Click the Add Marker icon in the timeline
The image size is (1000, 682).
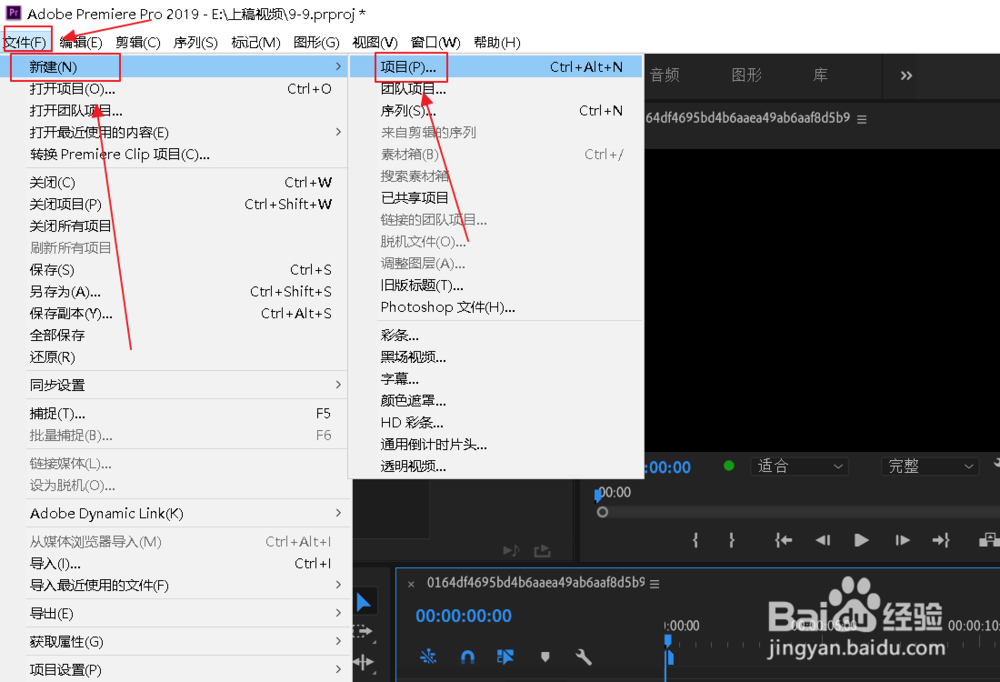pos(545,656)
